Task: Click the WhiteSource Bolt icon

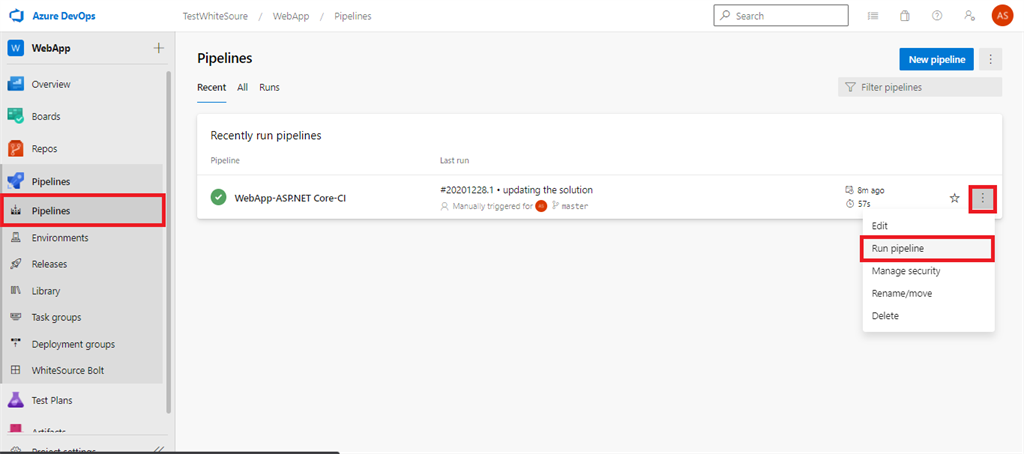Action: click(x=16, y=370)
